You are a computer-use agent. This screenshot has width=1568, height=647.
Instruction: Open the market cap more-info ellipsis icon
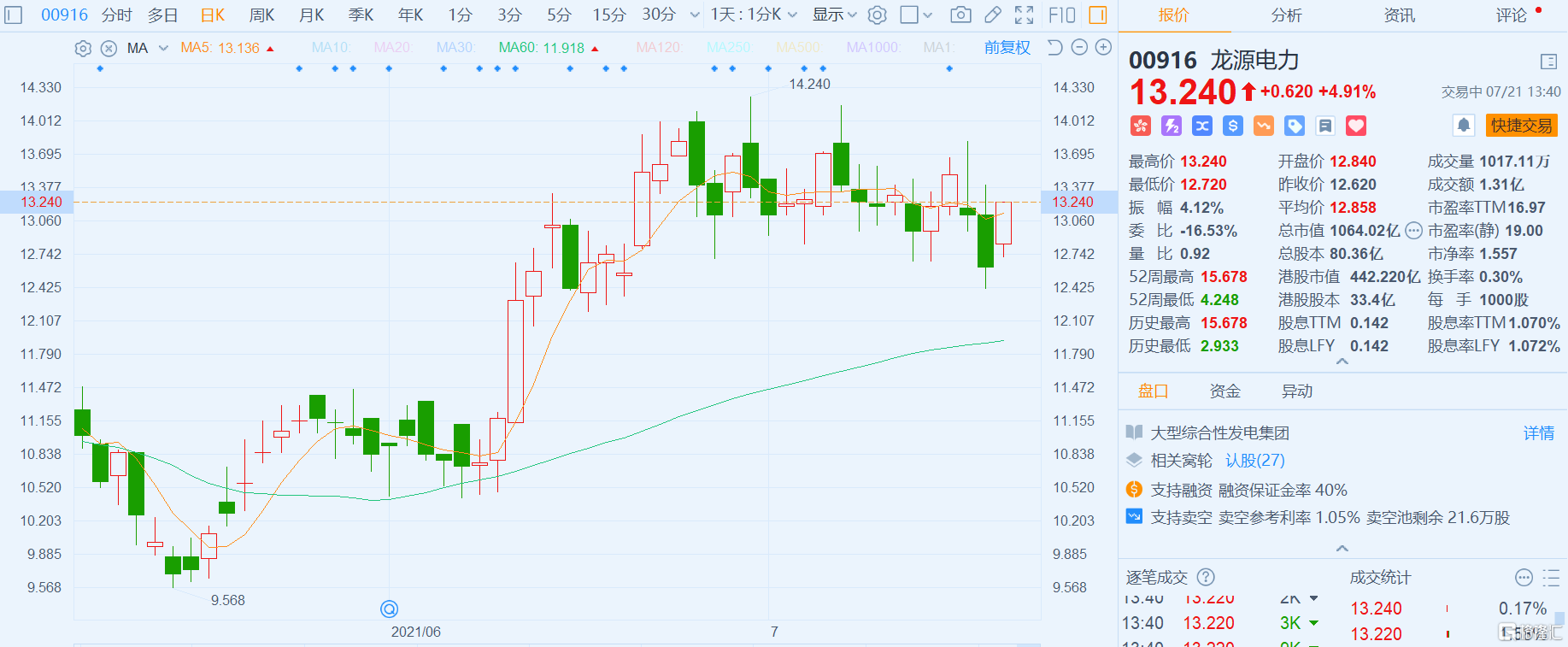(1414, 230)
